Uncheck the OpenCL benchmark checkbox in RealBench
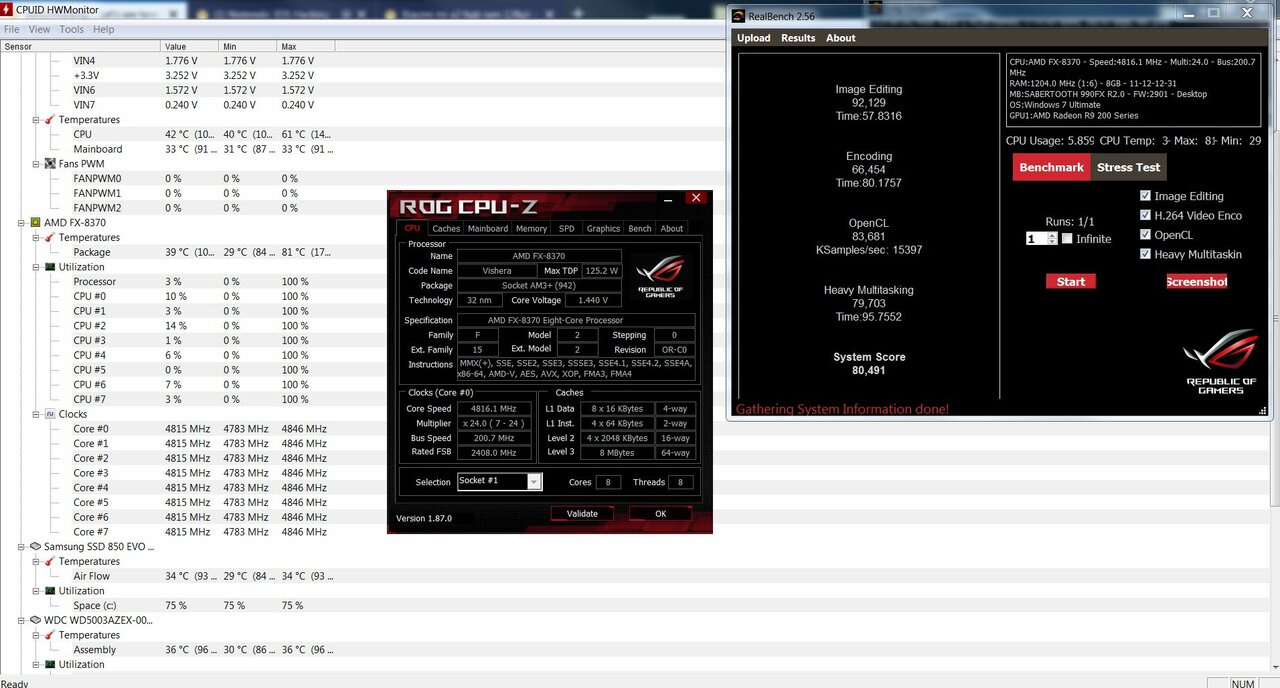Image resolution: width=1280 pixels, height=688 pixels. [x=1146, y=235]
